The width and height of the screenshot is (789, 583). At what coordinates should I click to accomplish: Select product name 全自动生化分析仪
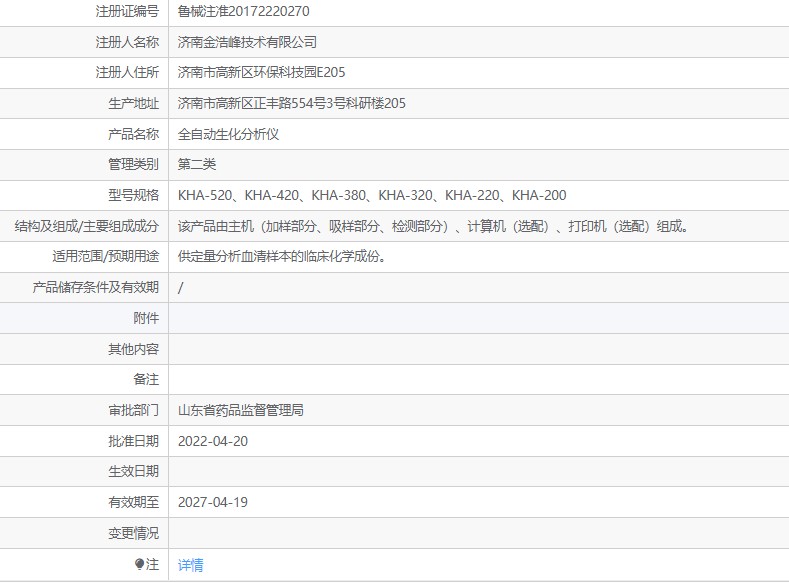click(228, 134)
